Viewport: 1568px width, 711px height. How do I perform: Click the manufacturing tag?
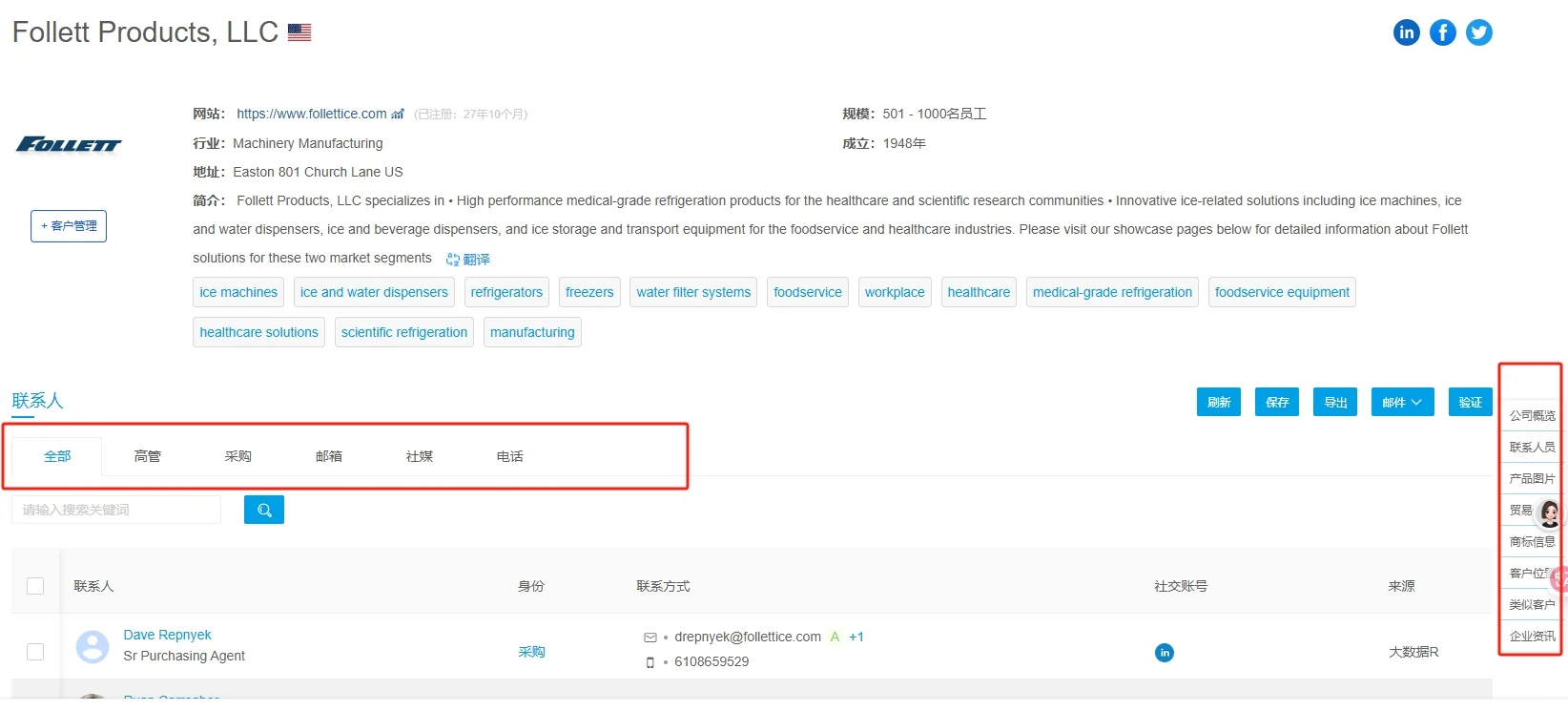tap(532, 332)
